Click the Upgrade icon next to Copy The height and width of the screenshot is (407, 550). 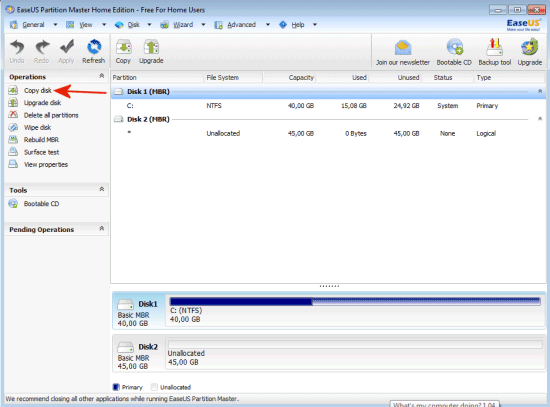coord(151,47)
